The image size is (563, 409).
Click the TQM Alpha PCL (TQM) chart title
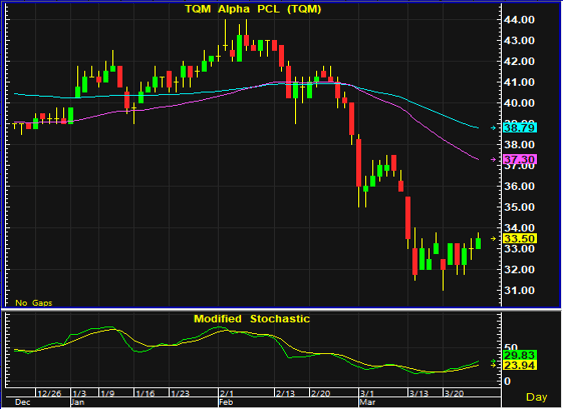coord(253,9)
